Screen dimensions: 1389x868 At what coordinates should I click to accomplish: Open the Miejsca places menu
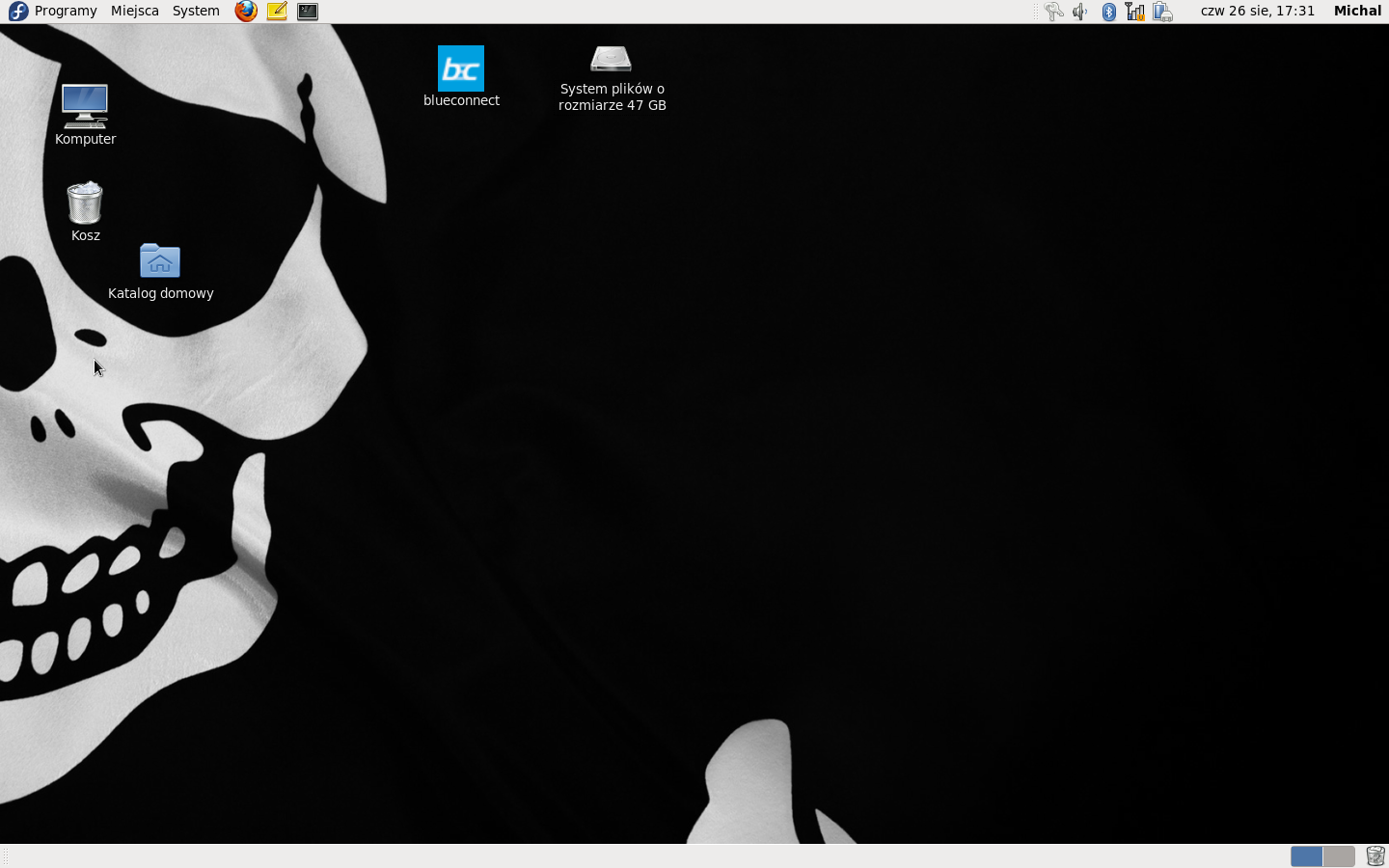point(134,11)
